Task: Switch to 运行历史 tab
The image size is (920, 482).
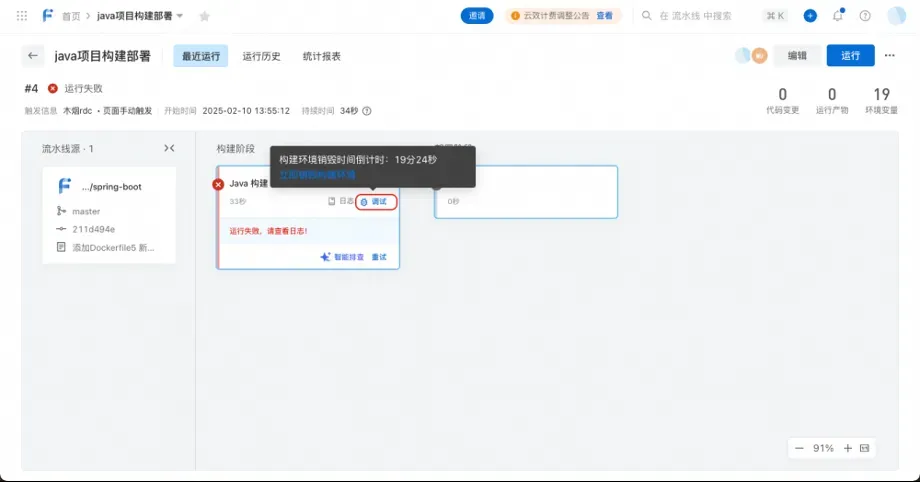Action: [x=261, y=56]
